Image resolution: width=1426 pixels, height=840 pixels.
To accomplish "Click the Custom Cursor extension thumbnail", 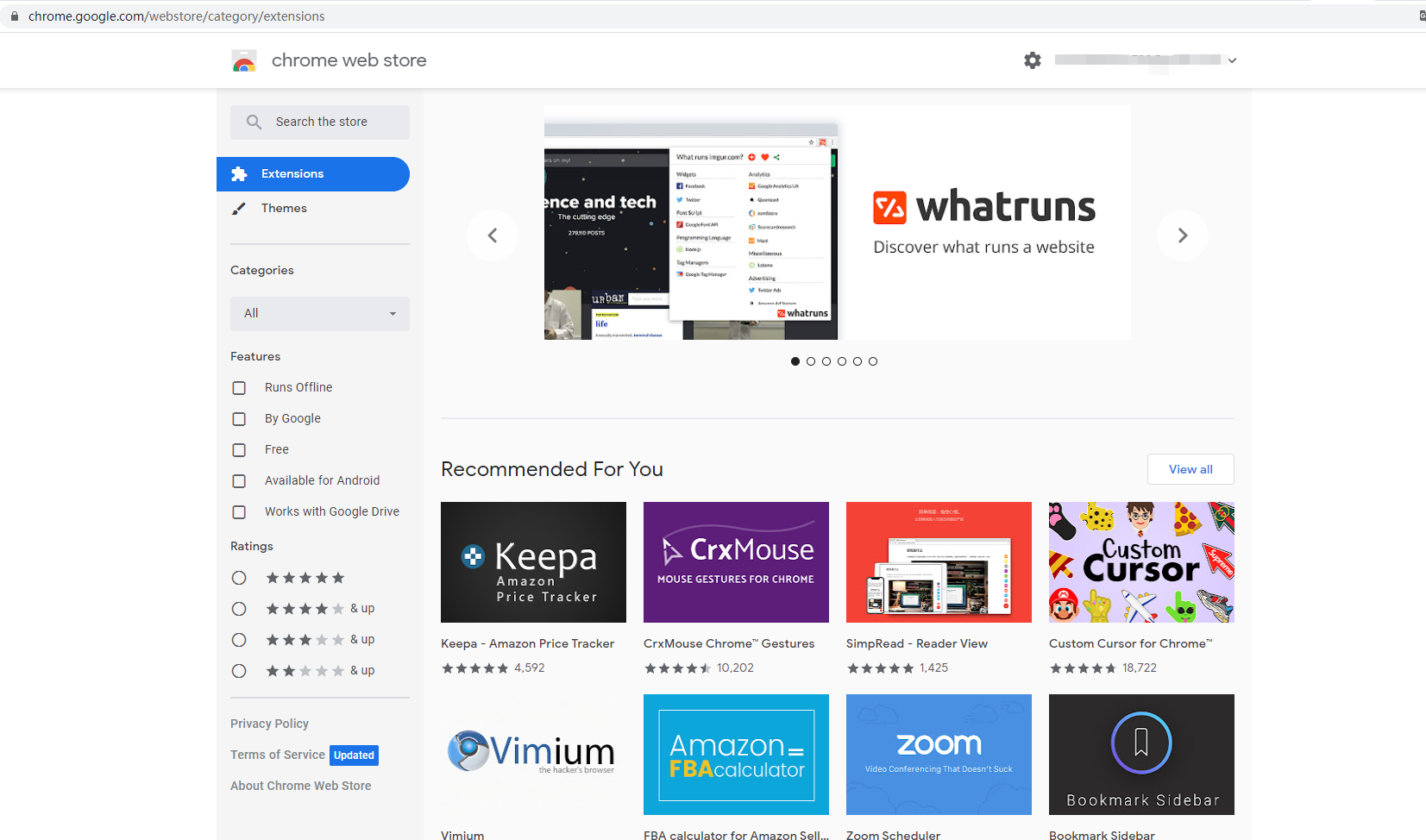I will (x=1141, y=562).
